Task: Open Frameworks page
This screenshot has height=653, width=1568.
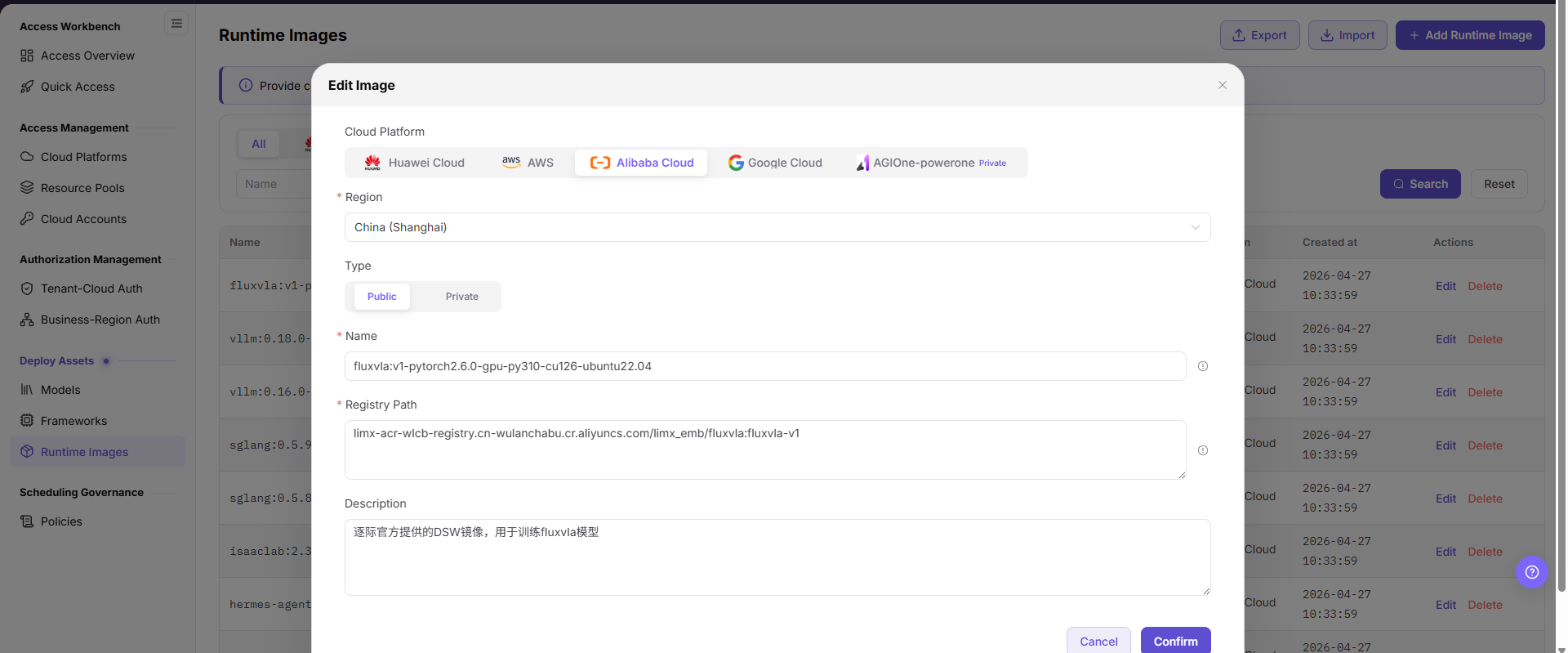Action: pos(73,421)
